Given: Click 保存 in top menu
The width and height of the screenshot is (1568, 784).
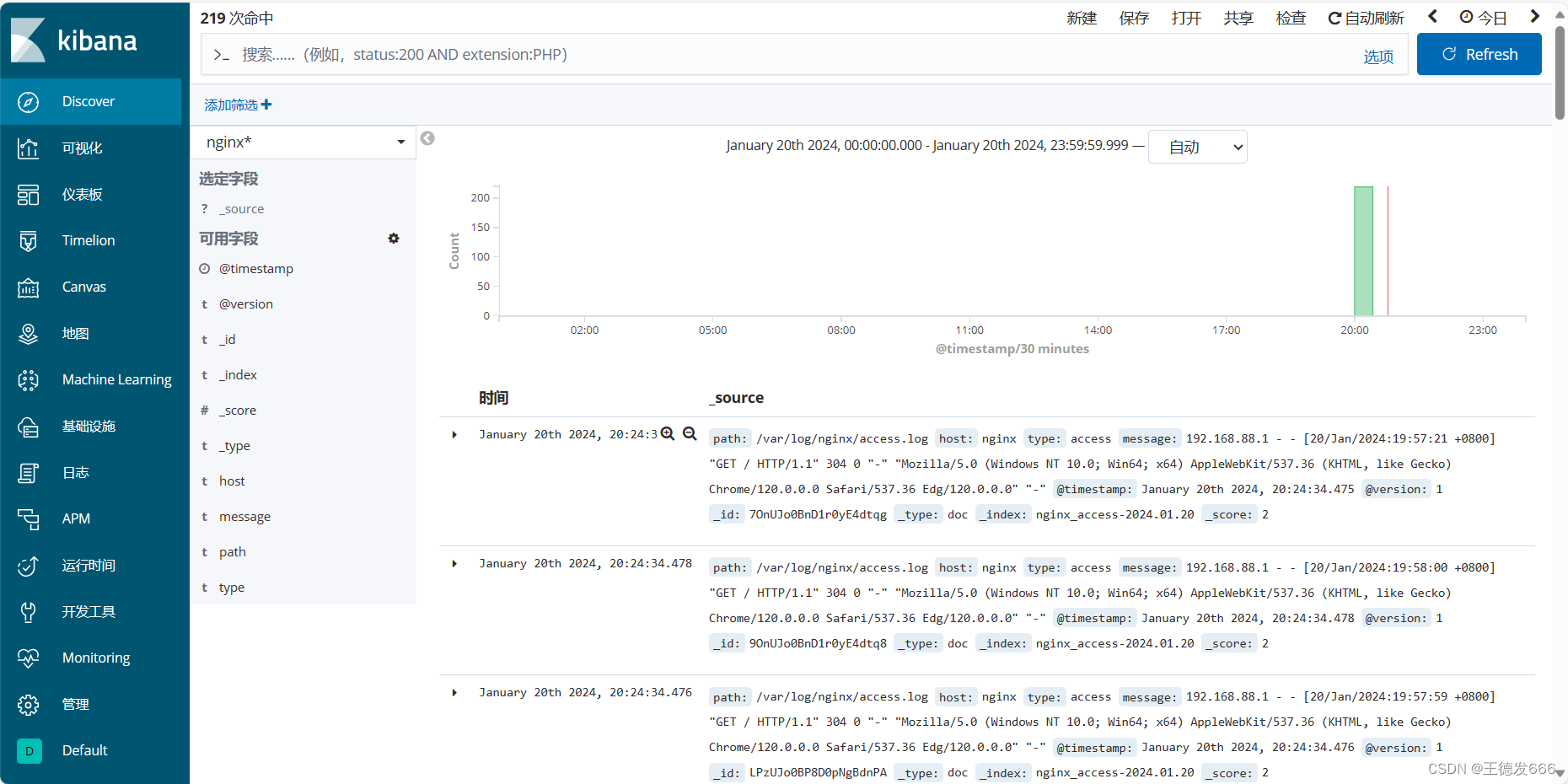Looking at the screenshot, I should point(1134,18).
